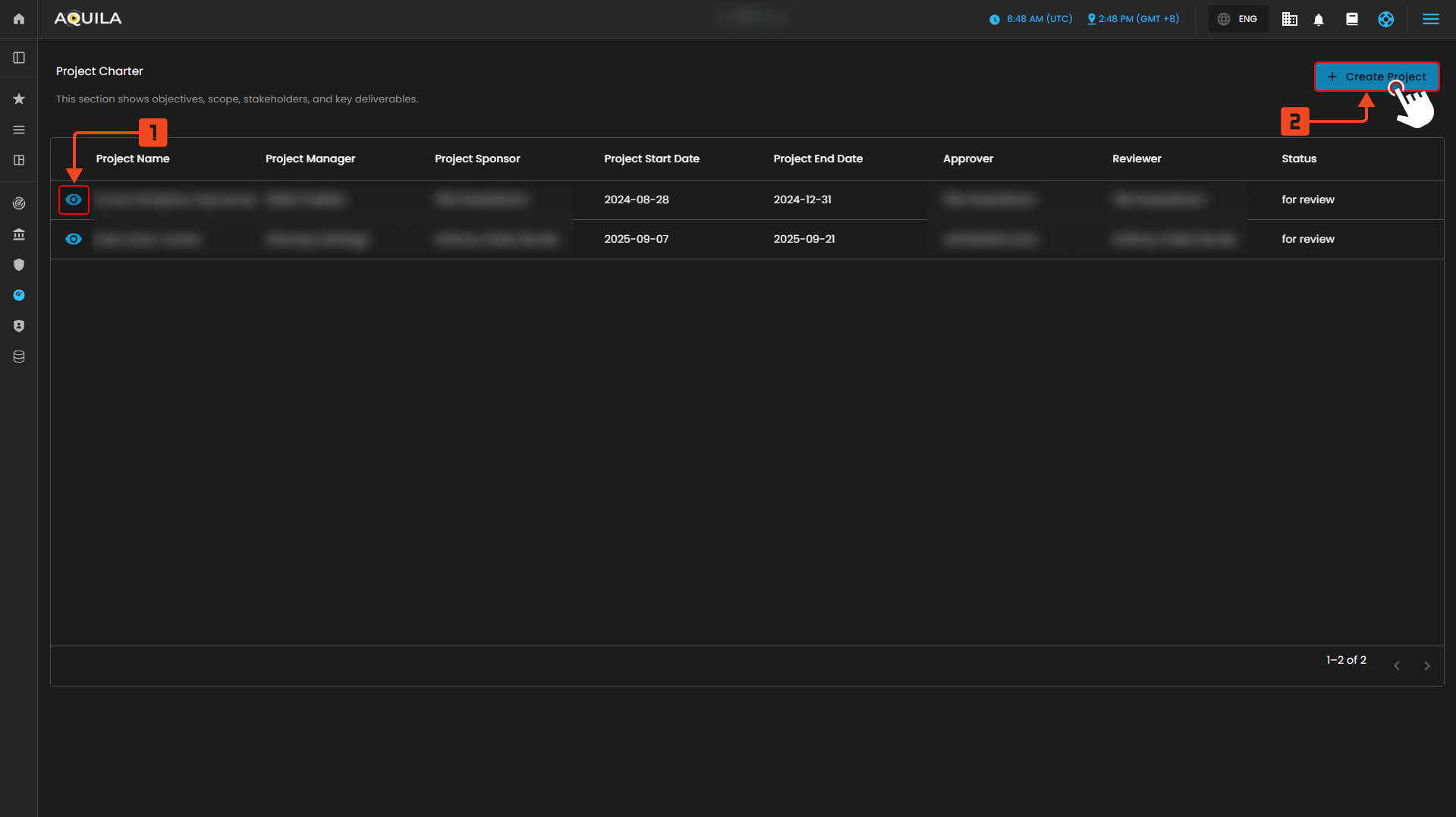Viewport: 1456px width, 817px height.
Task: Open the database stack sidebar icon
Action: tap(19, 357)
